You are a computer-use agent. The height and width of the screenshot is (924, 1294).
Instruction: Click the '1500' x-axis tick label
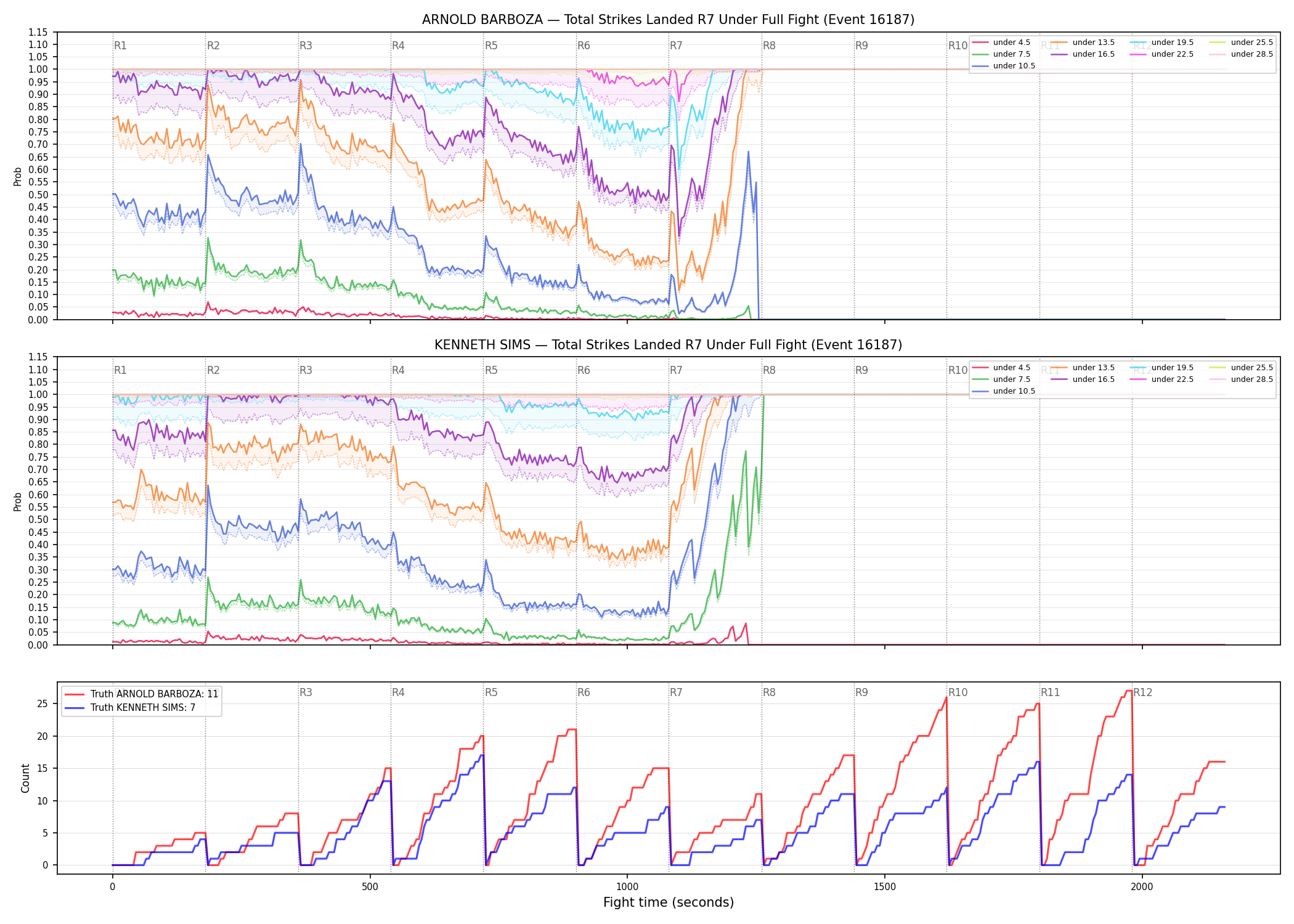pyautogui.click(x=885, y=887)
